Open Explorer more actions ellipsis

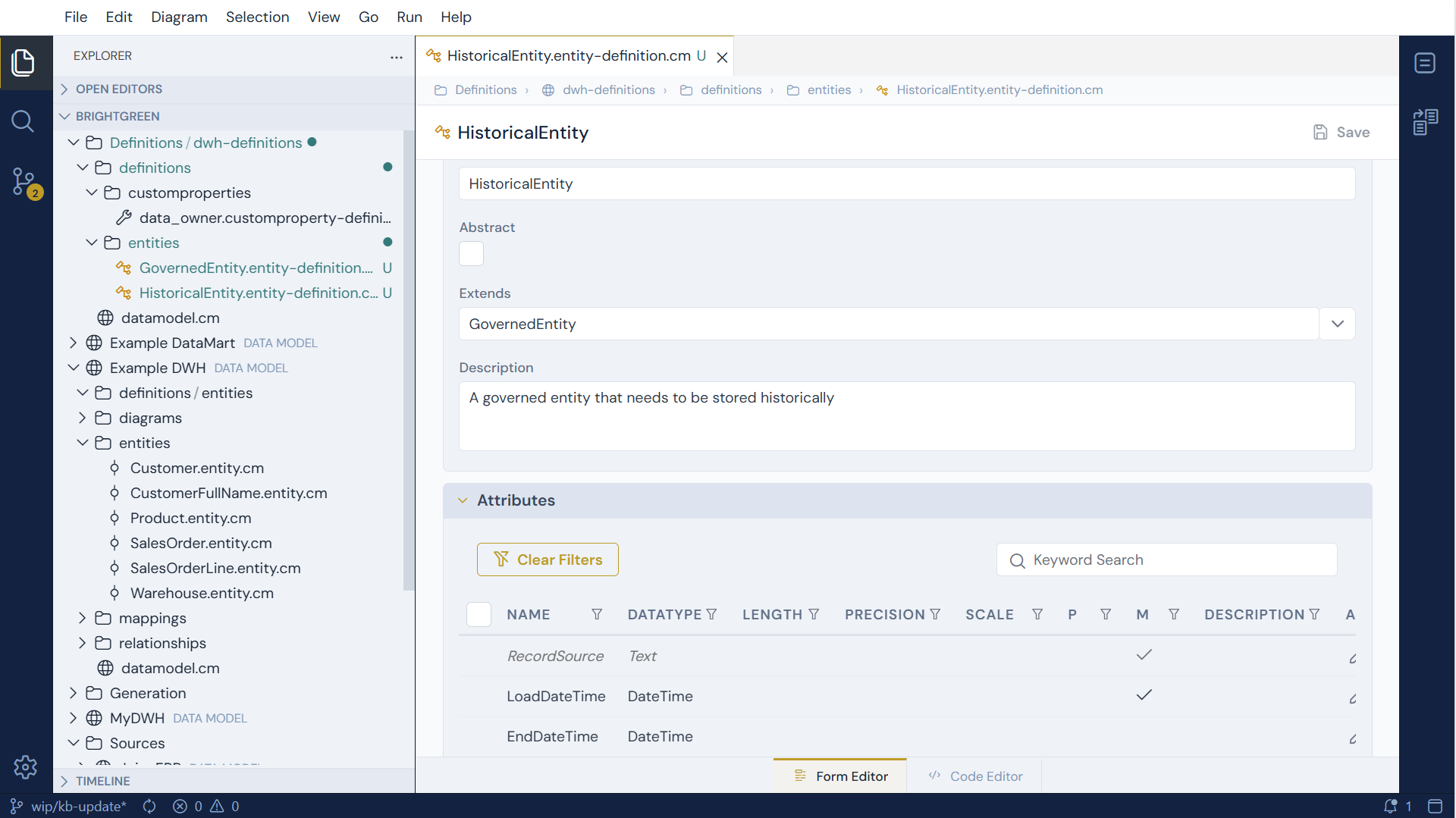click(397, 56)
